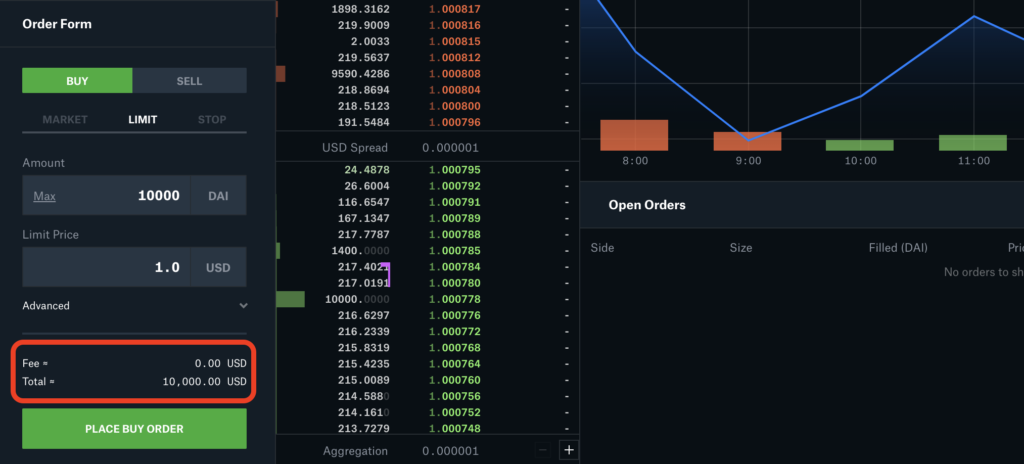The height and width of the screenshot is (464, 1024).
Task: Click the red volume bar at 8:00
Action: pos(634,135)
